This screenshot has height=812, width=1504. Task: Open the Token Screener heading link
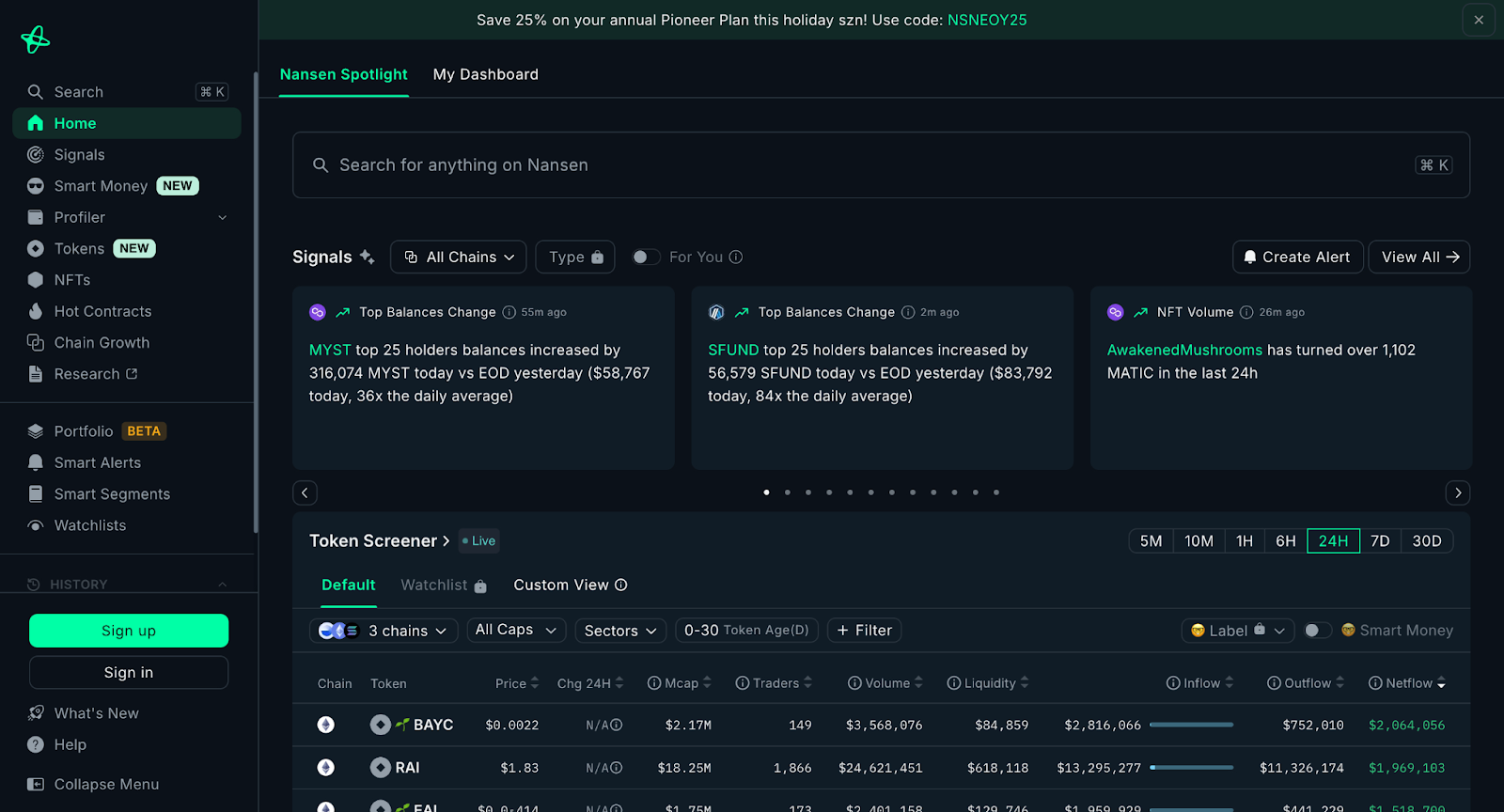tap(380, 541)
